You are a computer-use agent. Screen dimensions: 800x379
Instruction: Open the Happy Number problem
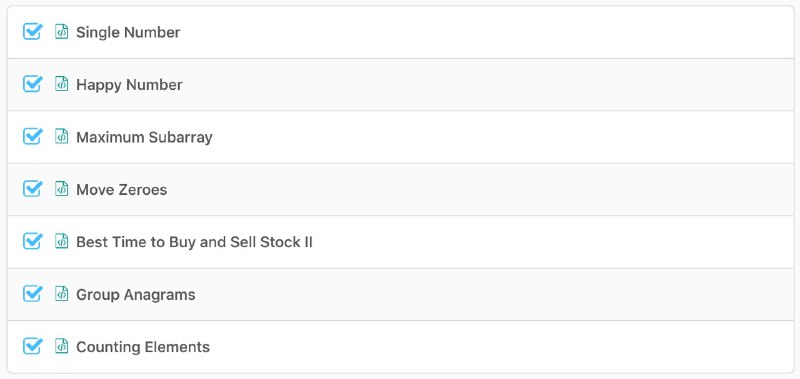pos(129,85)
